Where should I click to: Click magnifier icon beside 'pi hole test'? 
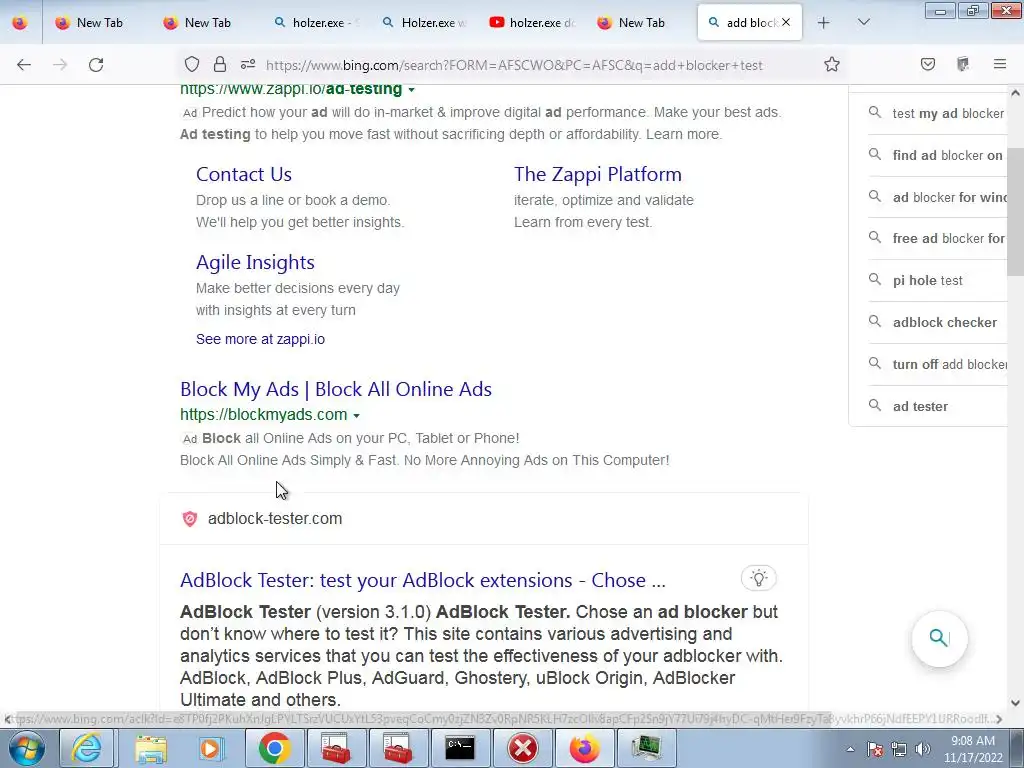tap(874, 280)
